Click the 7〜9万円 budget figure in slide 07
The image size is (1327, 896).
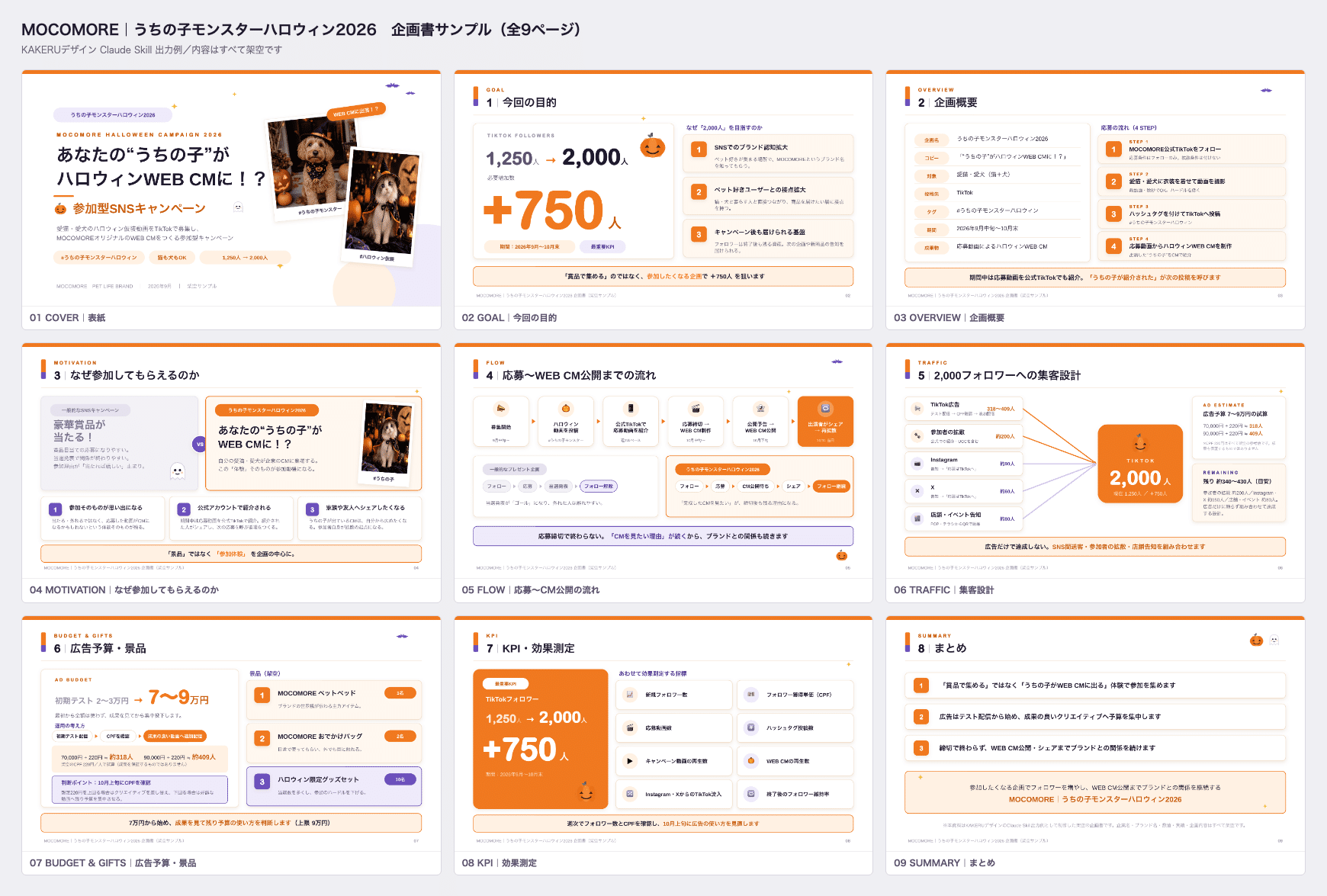[x=178, y=698]
